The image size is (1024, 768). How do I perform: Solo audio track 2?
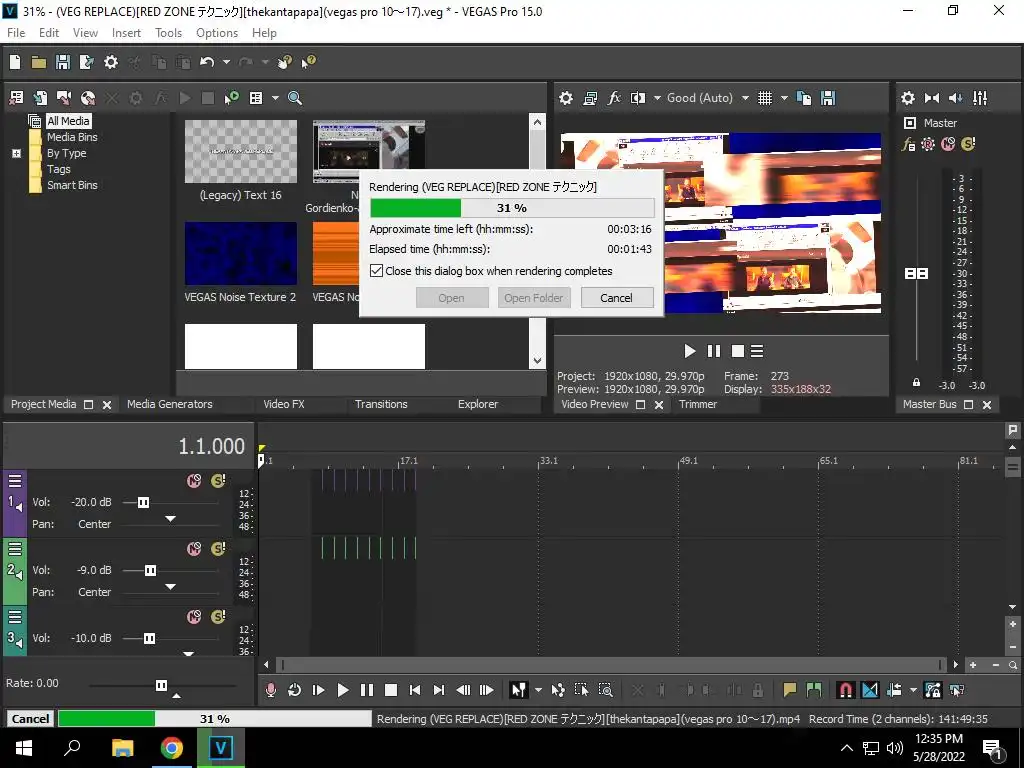click(x=218, y=549)
